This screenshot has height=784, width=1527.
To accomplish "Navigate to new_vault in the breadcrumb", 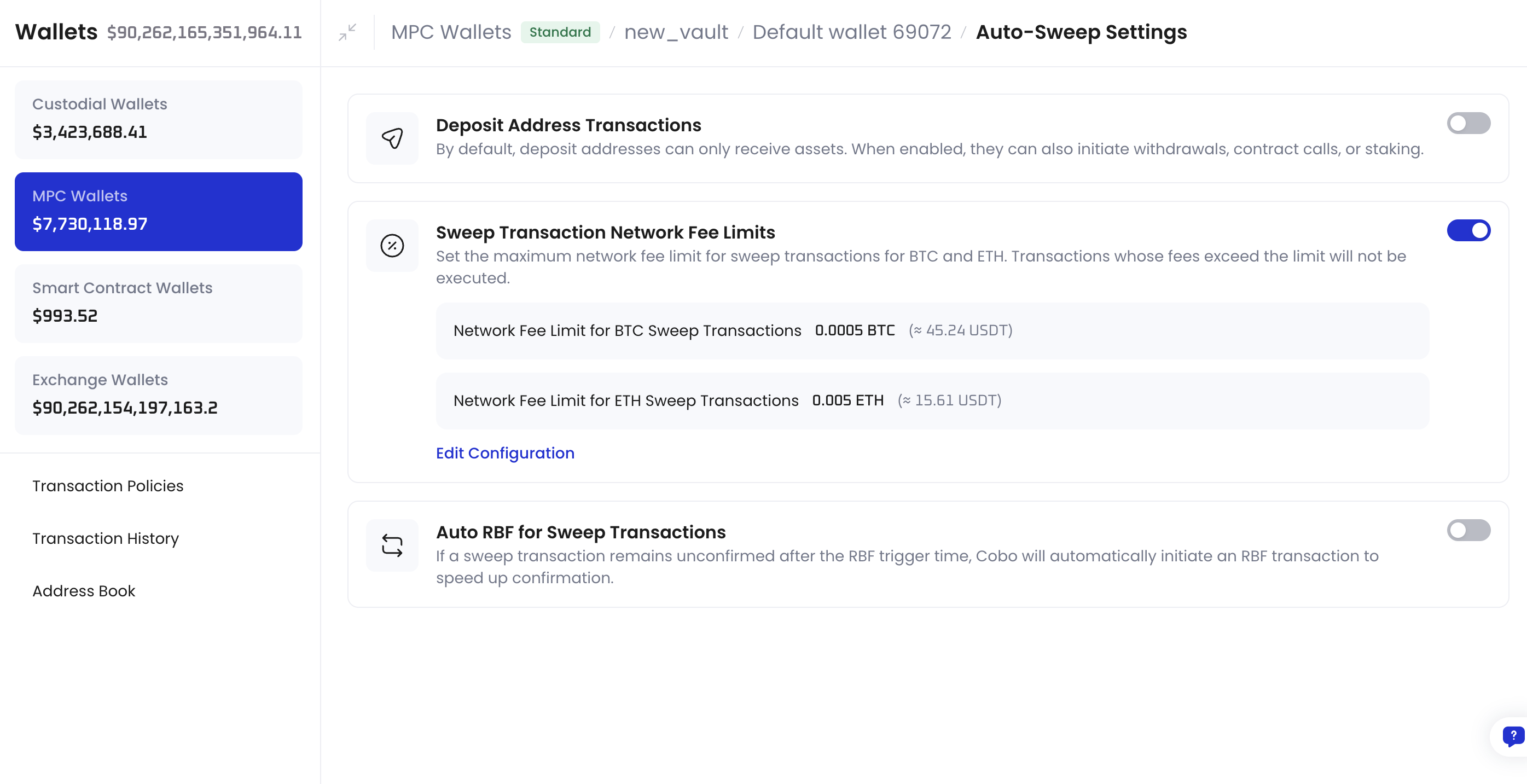I will (677, 32).
